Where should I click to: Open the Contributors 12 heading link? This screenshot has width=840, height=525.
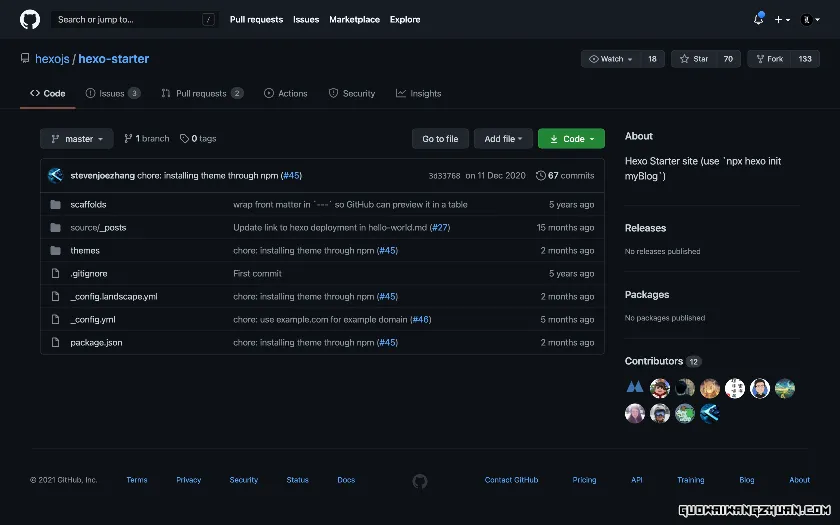pyautogui.click(x=663, y=361)
